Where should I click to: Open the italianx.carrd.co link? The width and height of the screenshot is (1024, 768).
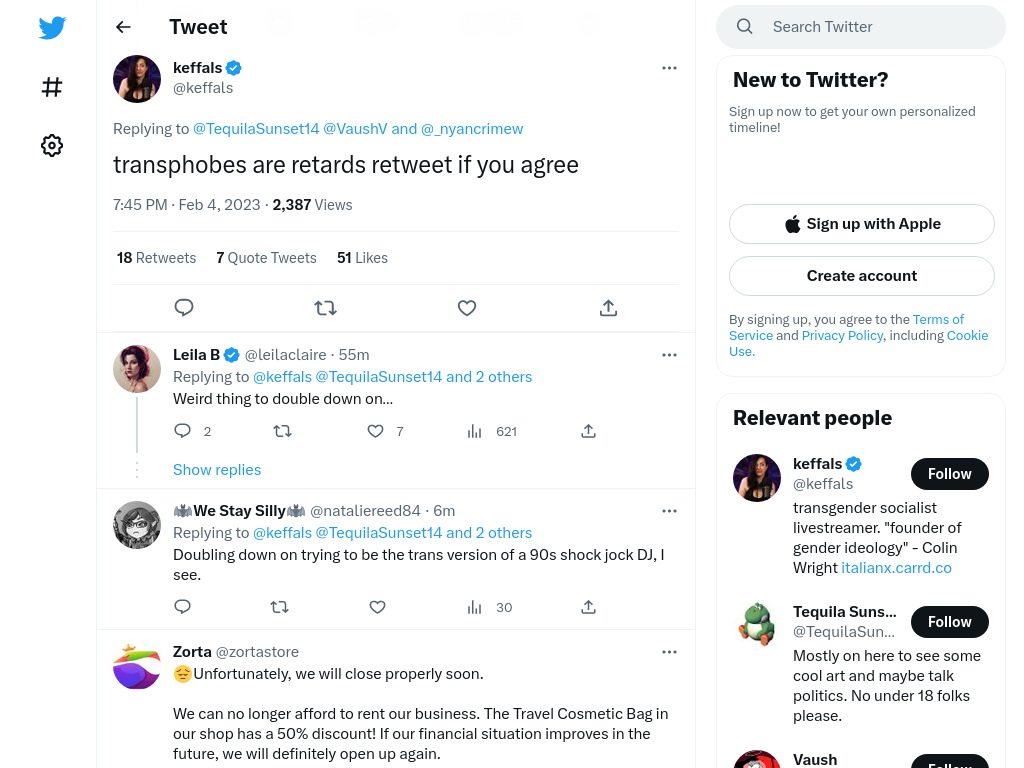[896, 568]
